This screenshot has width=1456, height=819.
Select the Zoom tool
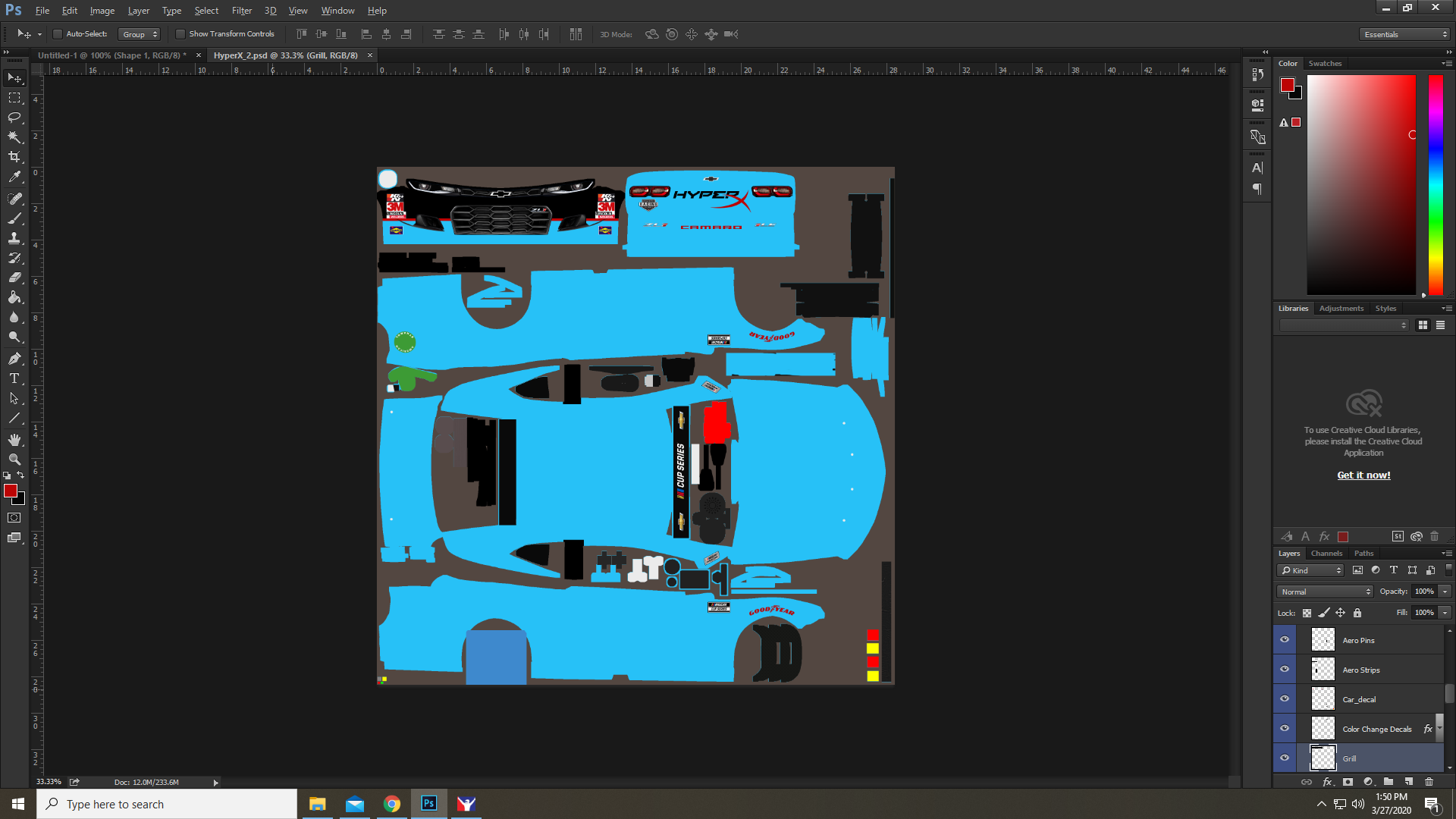(x=14, y=459)
